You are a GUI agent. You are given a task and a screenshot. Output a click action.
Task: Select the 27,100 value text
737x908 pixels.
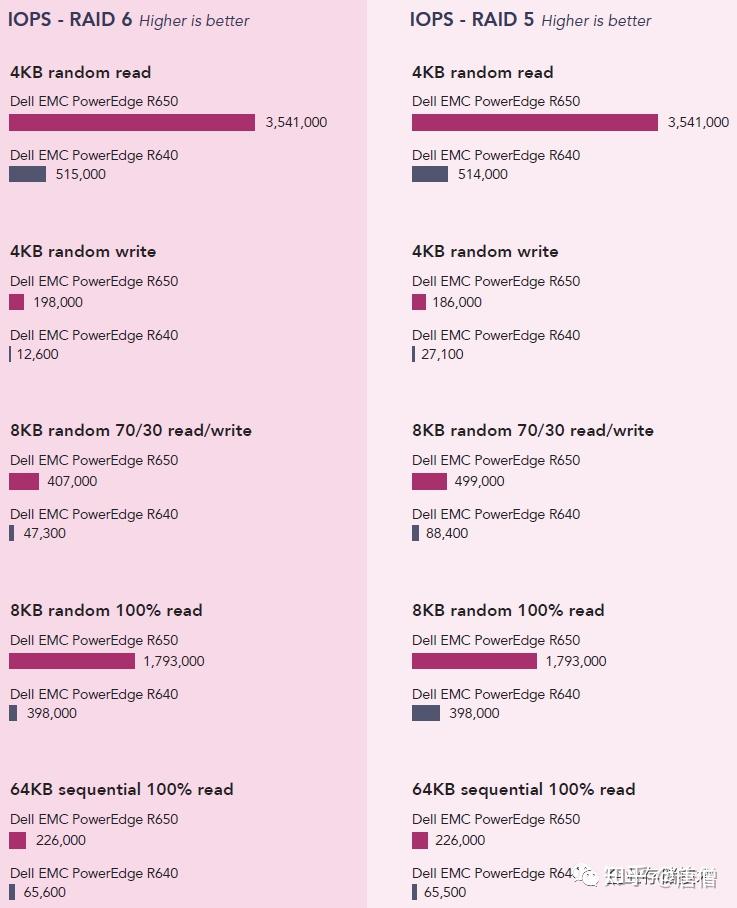click(443, 354)
